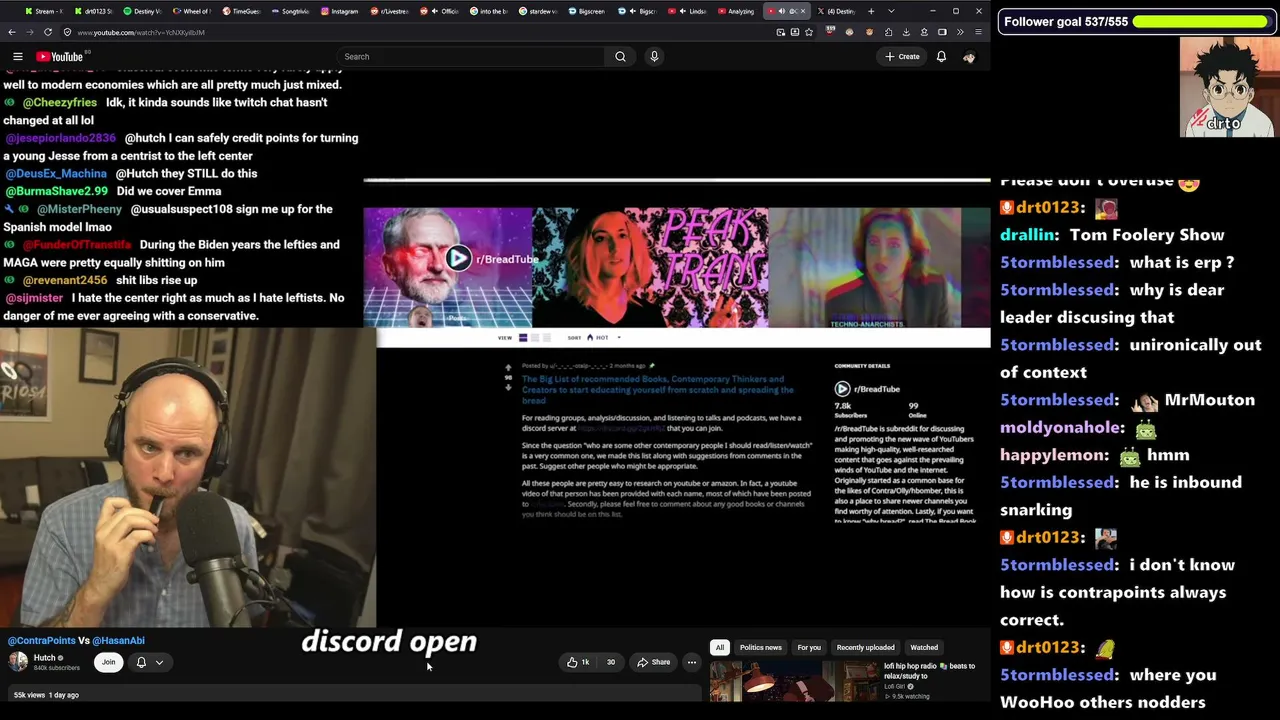Click the 55k views text
The image size is (1280, 720).
tap(29, 695)
